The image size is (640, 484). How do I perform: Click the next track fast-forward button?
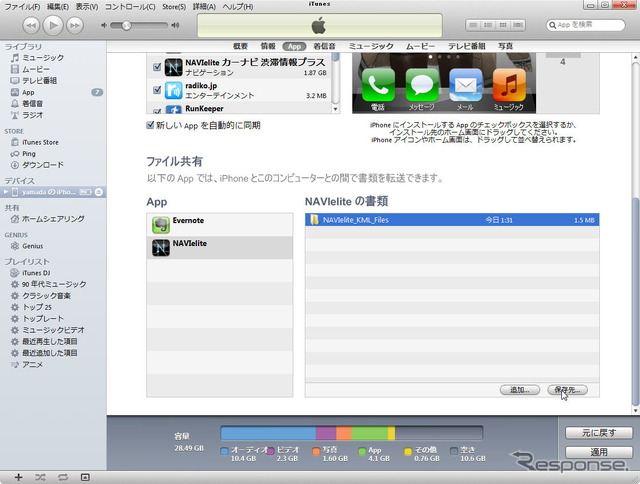click(75, 26)
